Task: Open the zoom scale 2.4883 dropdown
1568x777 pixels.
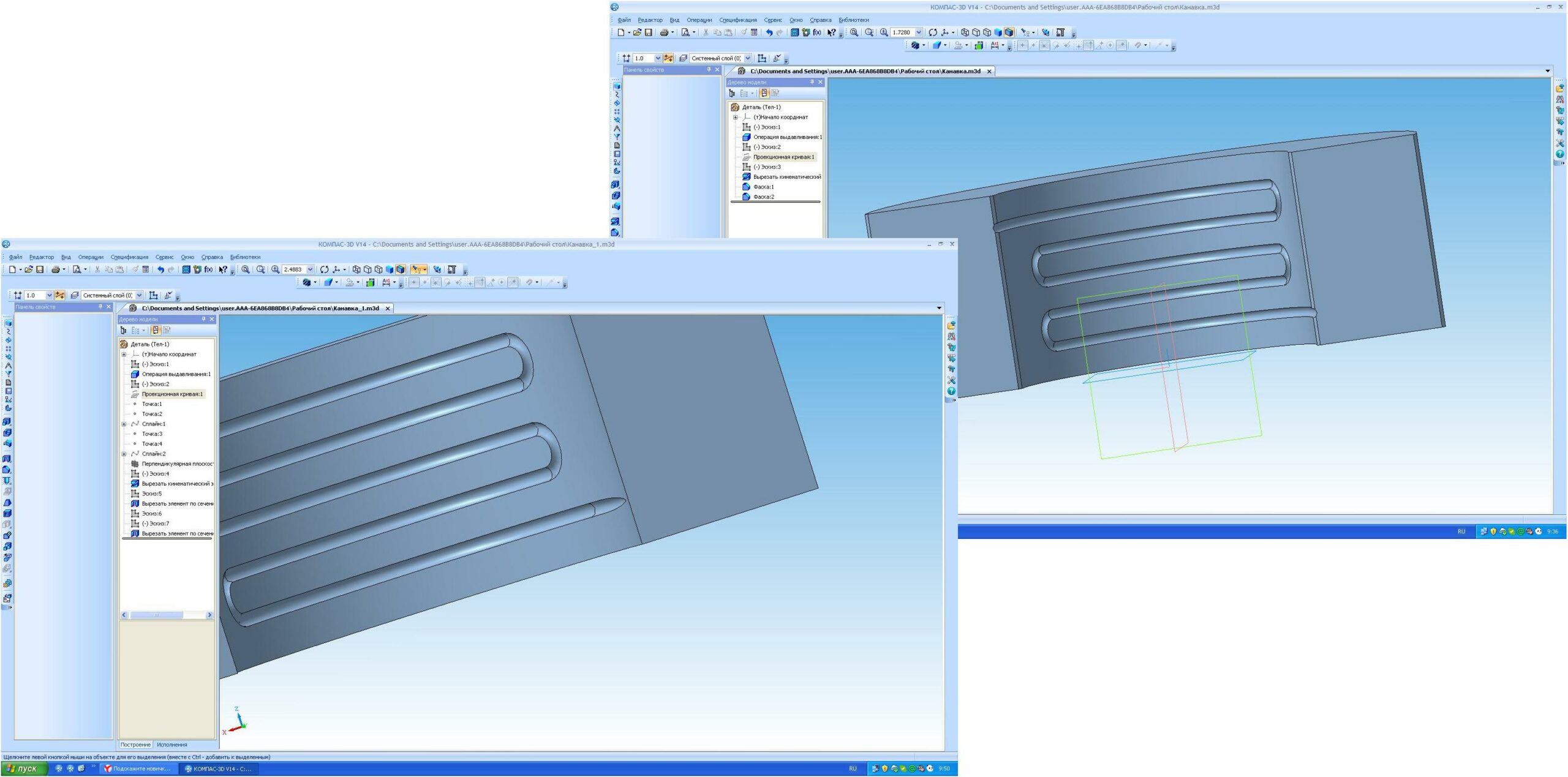Action: click(x=310, y=269)
